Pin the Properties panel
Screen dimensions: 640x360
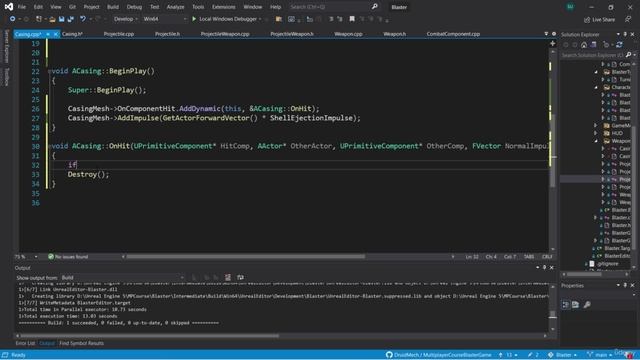(625, 285)
